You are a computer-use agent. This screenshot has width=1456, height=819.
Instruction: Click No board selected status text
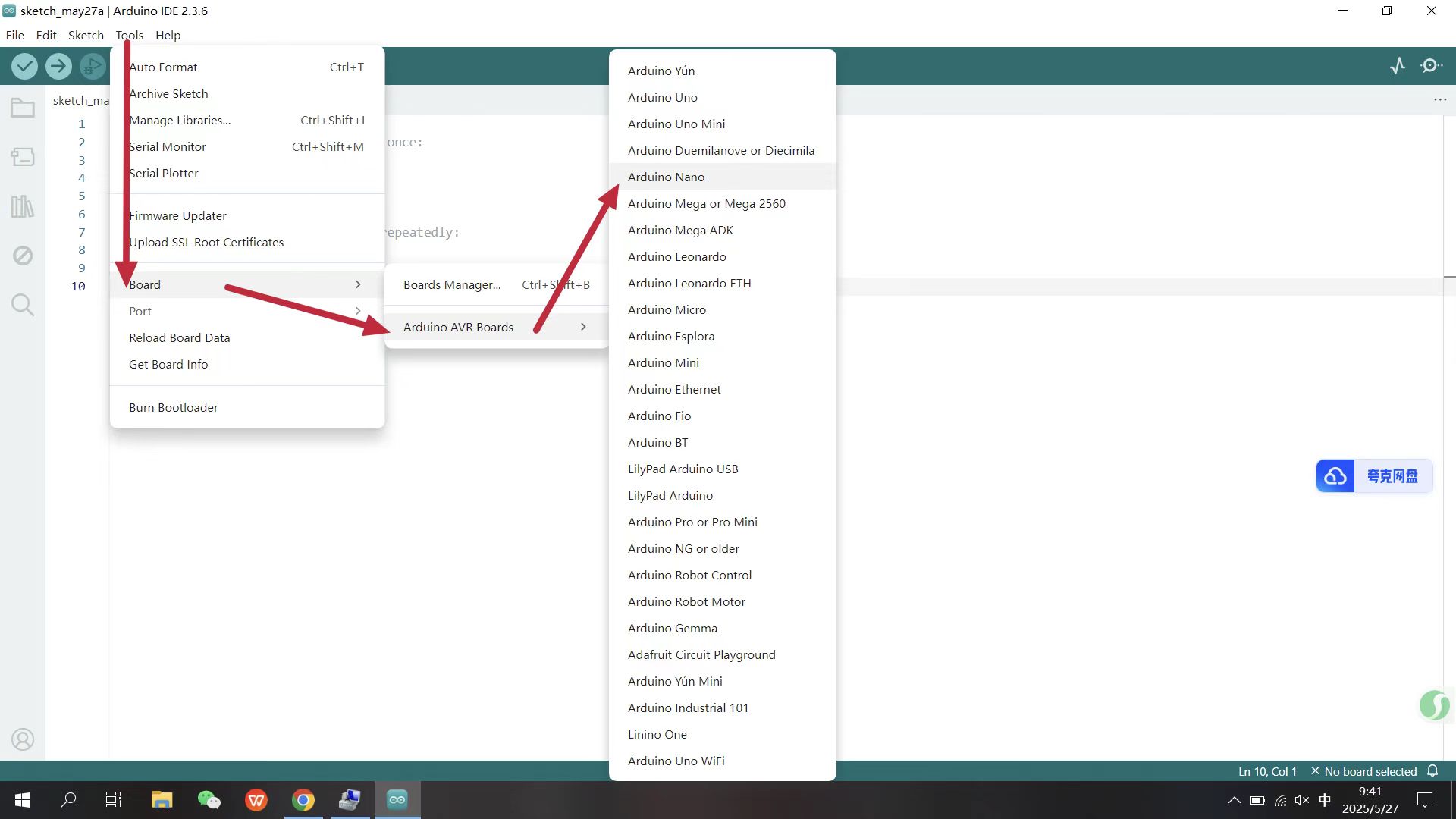coord(1370,771)
